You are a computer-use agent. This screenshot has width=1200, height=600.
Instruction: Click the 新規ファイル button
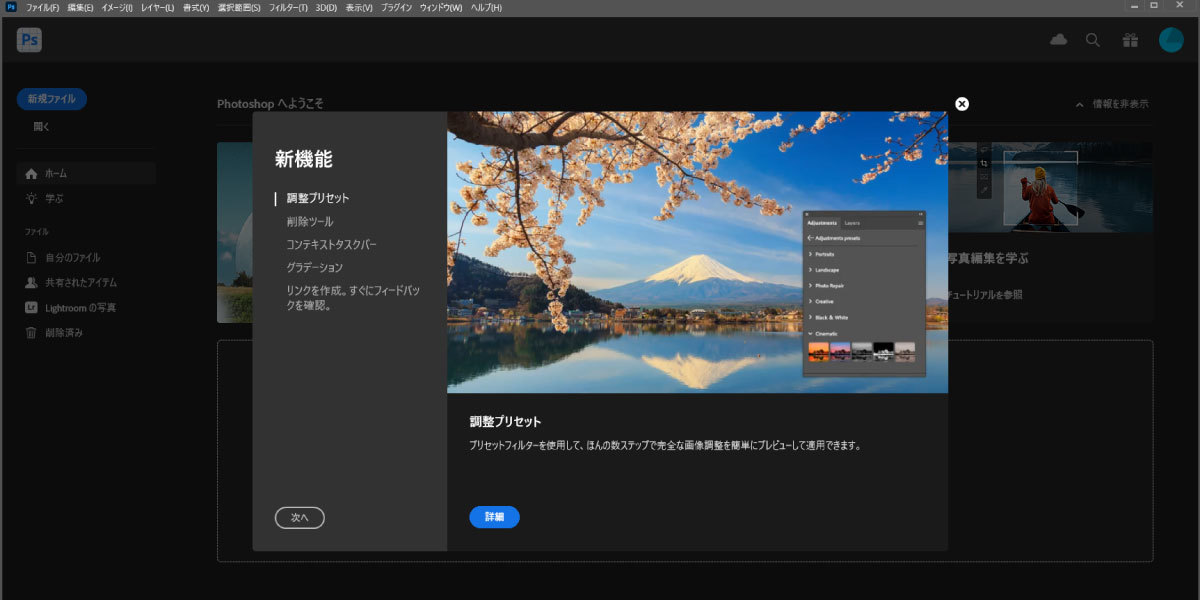(52, 99)
